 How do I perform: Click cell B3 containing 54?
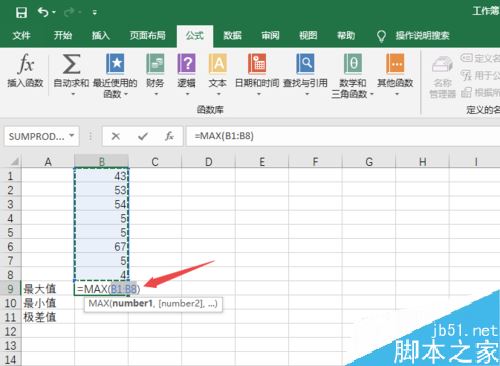[102, 204]
